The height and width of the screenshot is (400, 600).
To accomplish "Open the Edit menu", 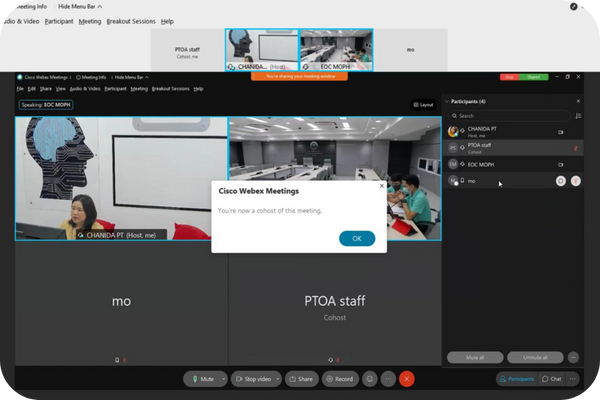I will pos(32,89).
